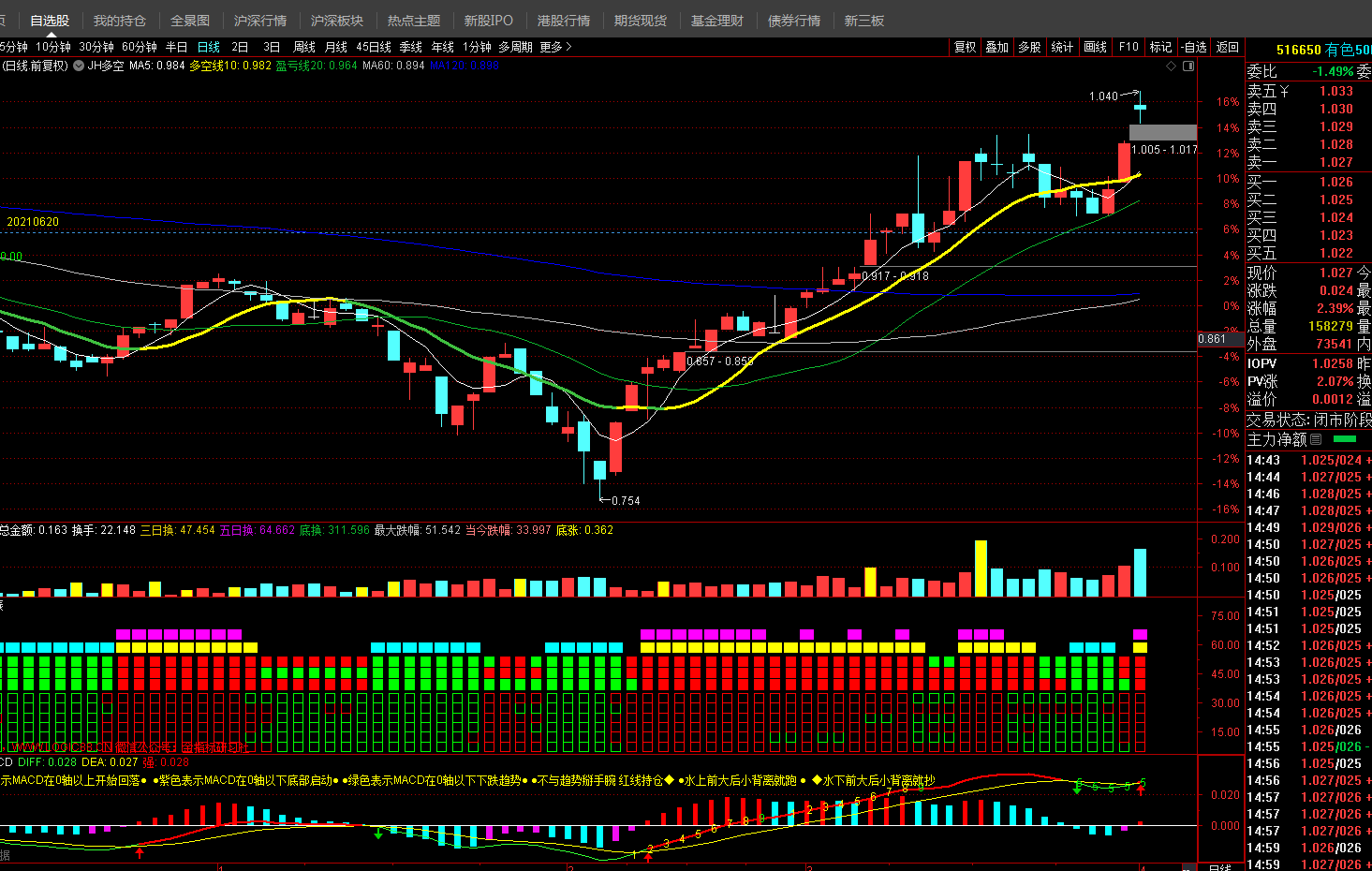Open 期货现货 tab
The image size is (1372, 871).
641,21
